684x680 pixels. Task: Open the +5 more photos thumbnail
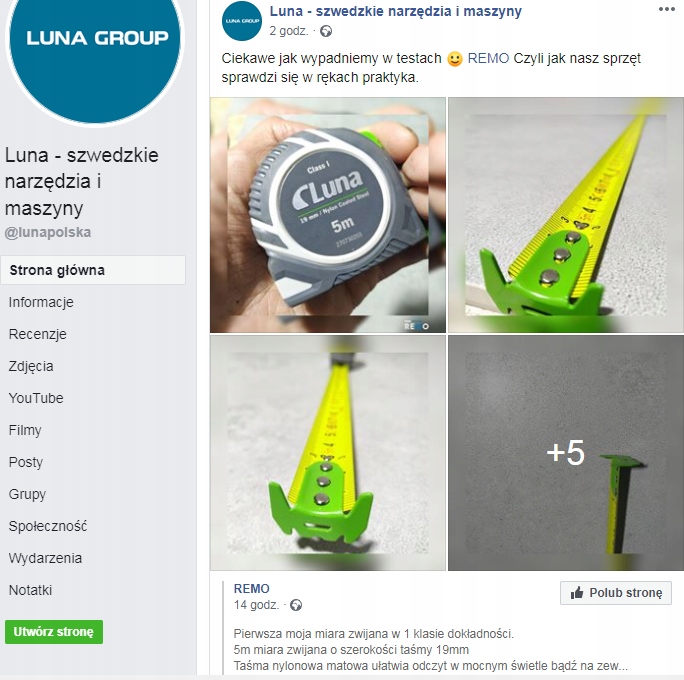click(566, 453)
